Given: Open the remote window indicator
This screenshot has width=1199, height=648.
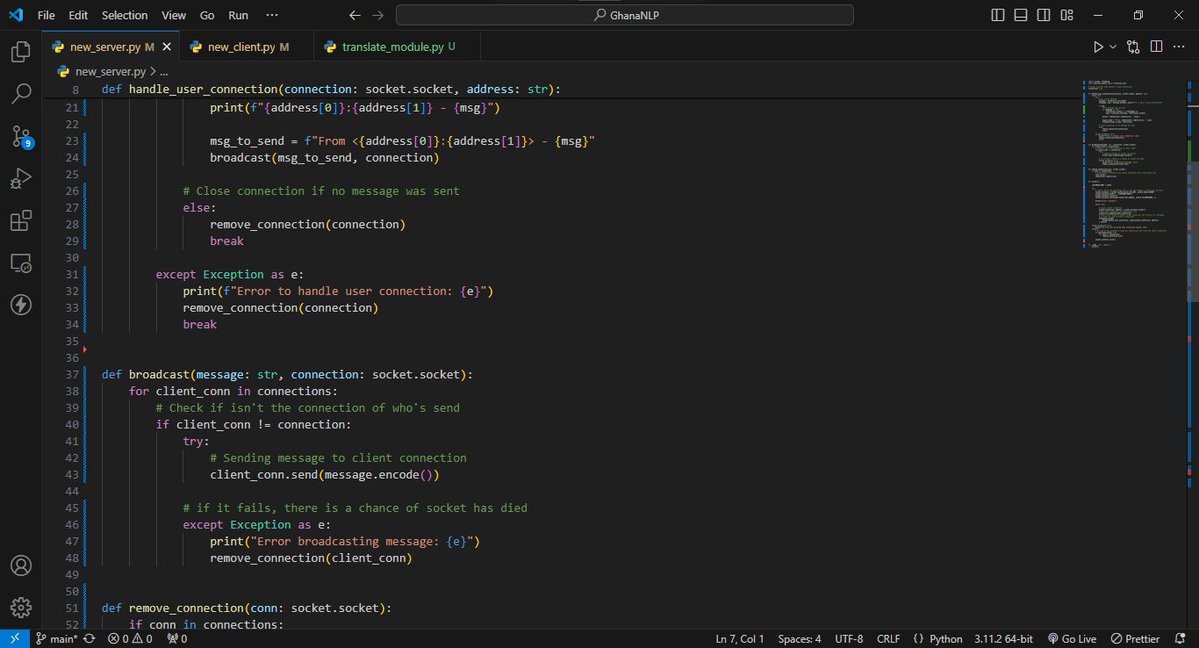Looking at the screenshot, I should pos(15,639).
